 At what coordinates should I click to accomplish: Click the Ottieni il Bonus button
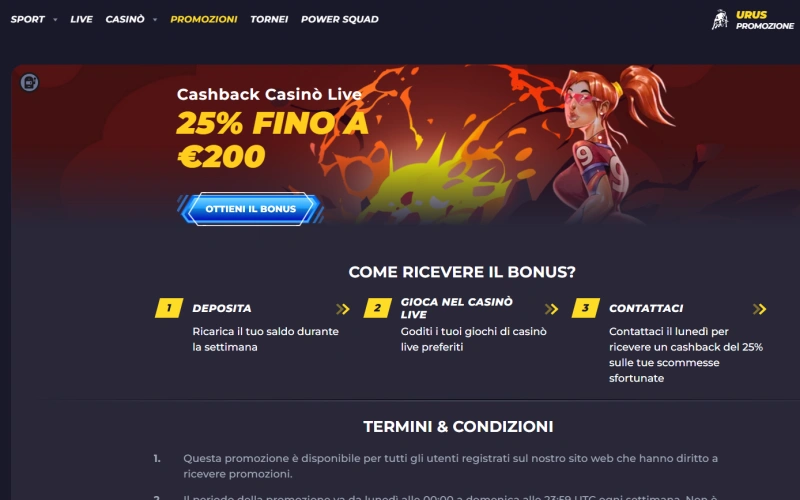point(251,209)
